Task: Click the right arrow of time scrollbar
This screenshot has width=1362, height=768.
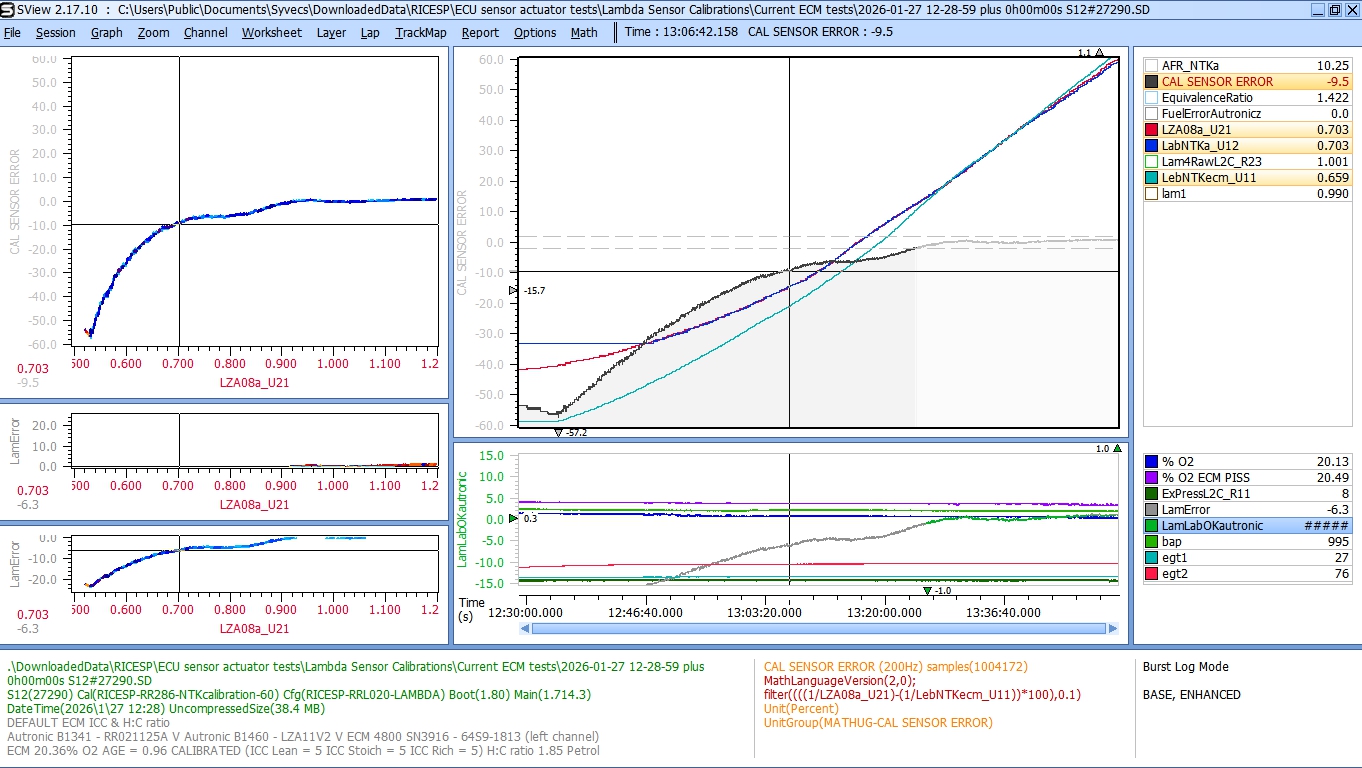Action: click(x=1112, y=628)
